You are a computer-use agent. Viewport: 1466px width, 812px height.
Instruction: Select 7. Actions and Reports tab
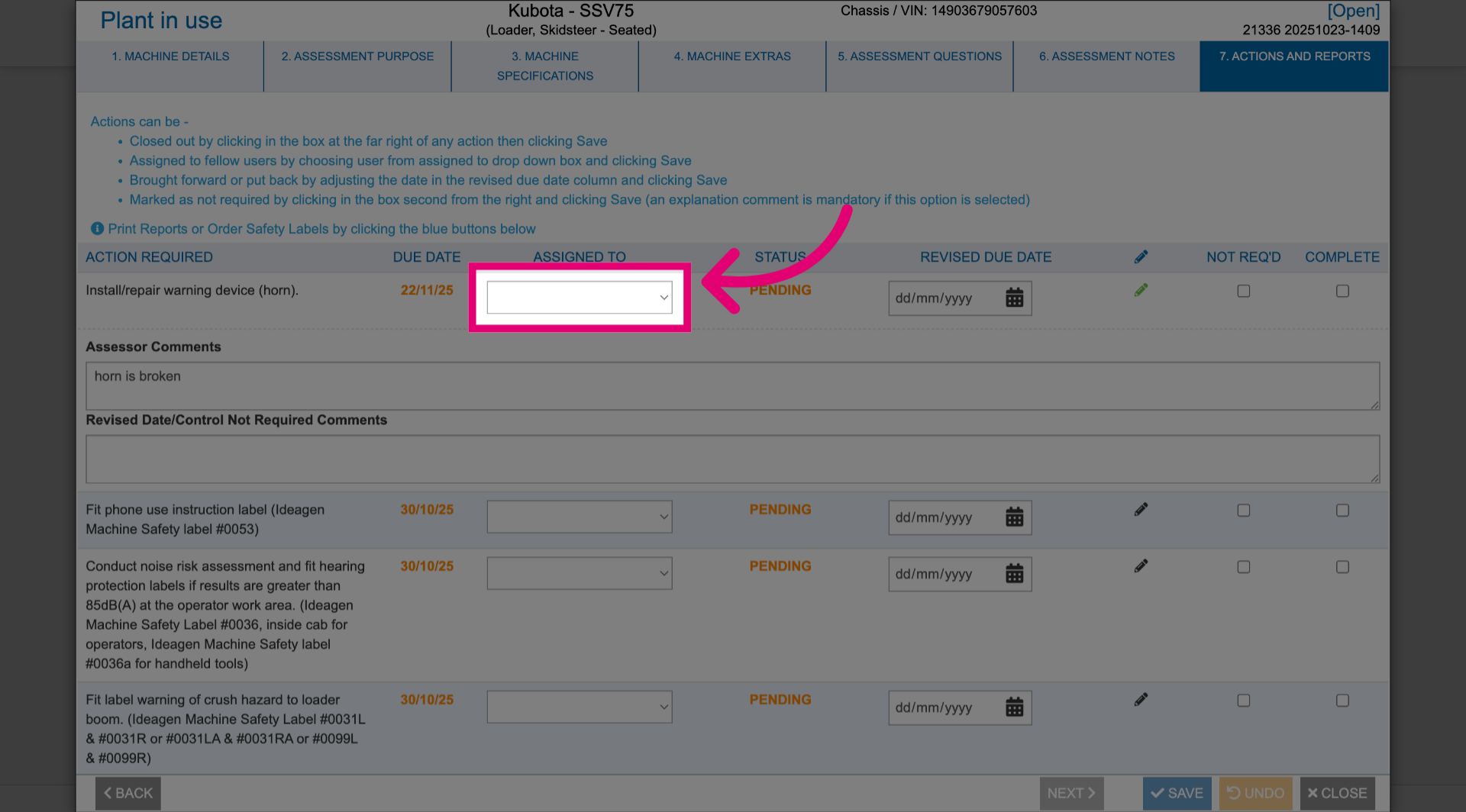[1294, 66]
